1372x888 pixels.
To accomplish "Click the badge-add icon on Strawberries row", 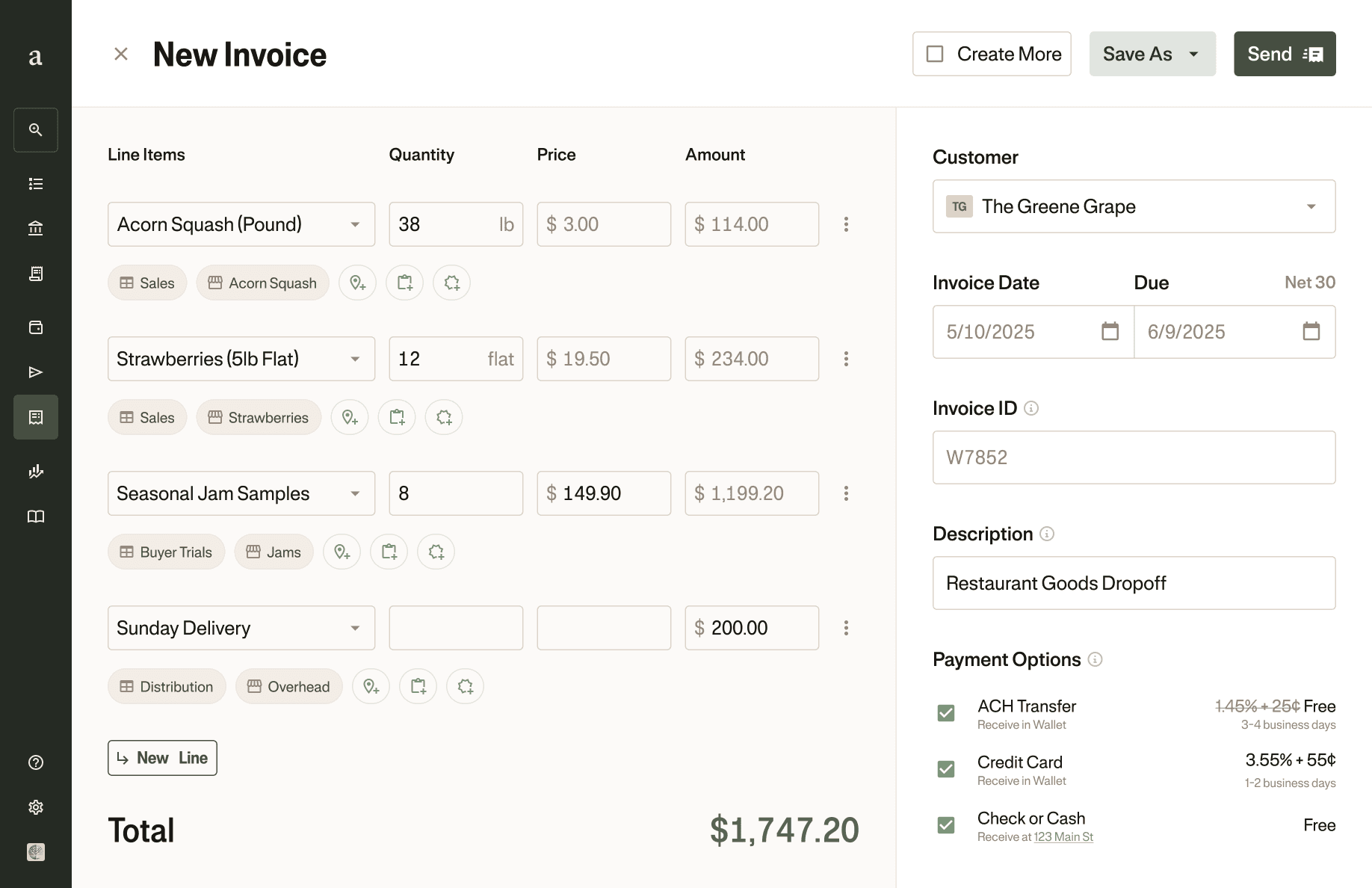I will 444,417.
